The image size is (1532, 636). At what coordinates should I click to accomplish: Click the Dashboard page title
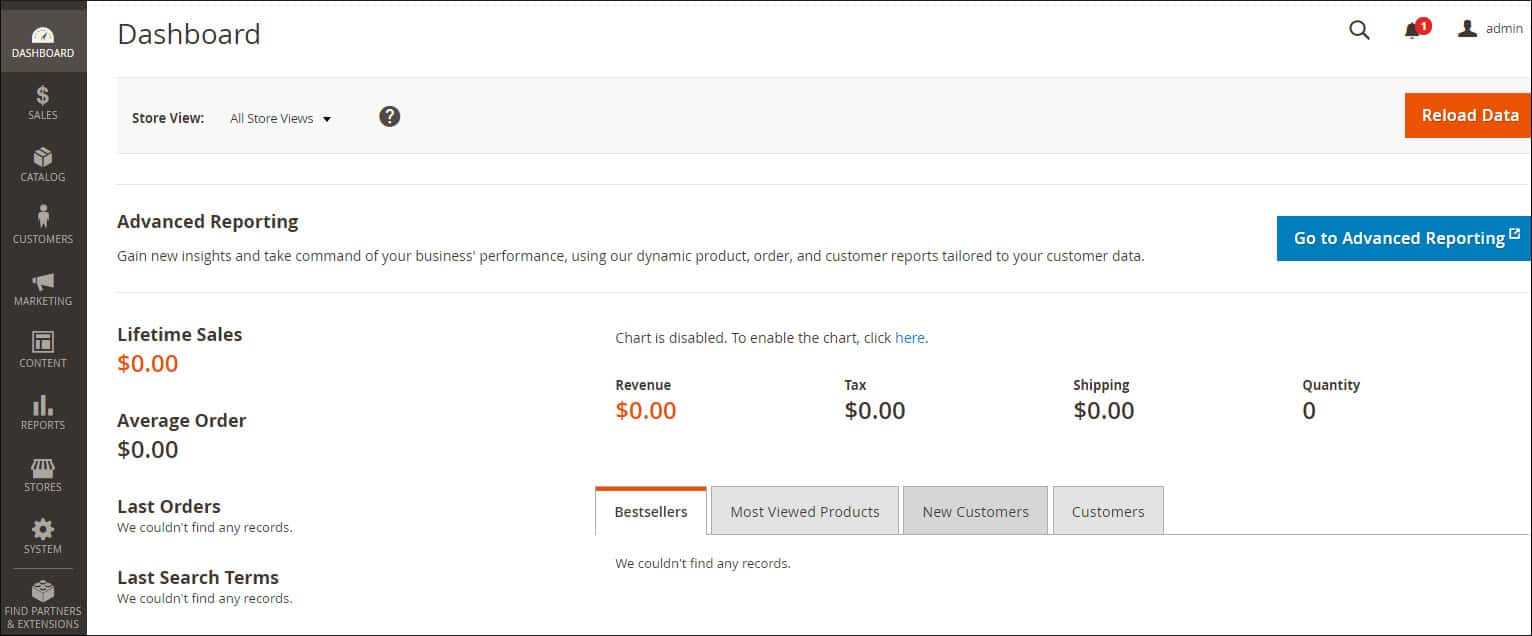click(x=189, y=34)
